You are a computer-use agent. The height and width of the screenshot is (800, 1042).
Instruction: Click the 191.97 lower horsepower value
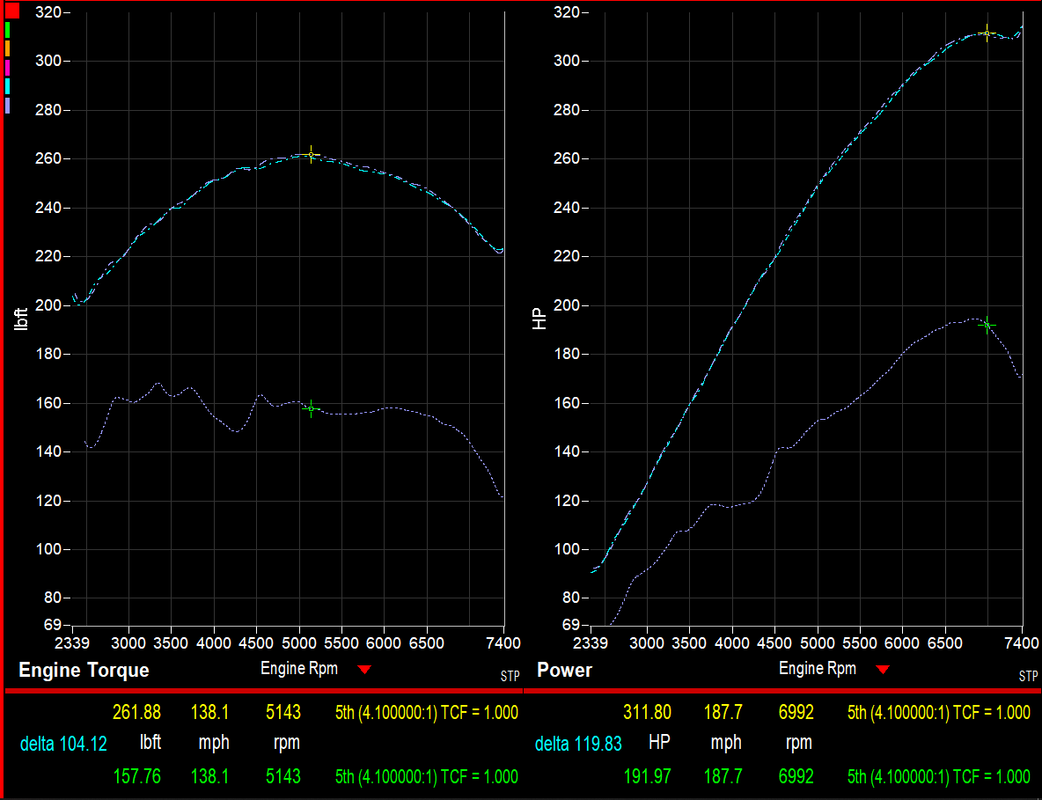[x=647, y=775]
